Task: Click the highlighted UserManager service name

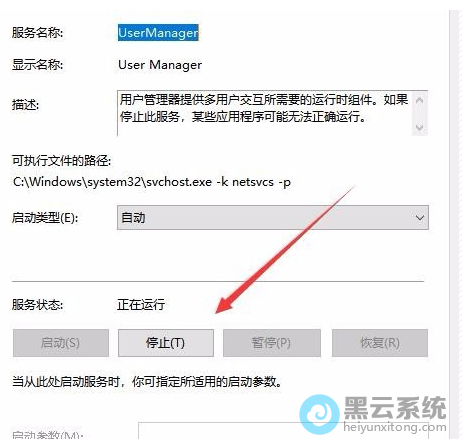Action: point(158,33)
